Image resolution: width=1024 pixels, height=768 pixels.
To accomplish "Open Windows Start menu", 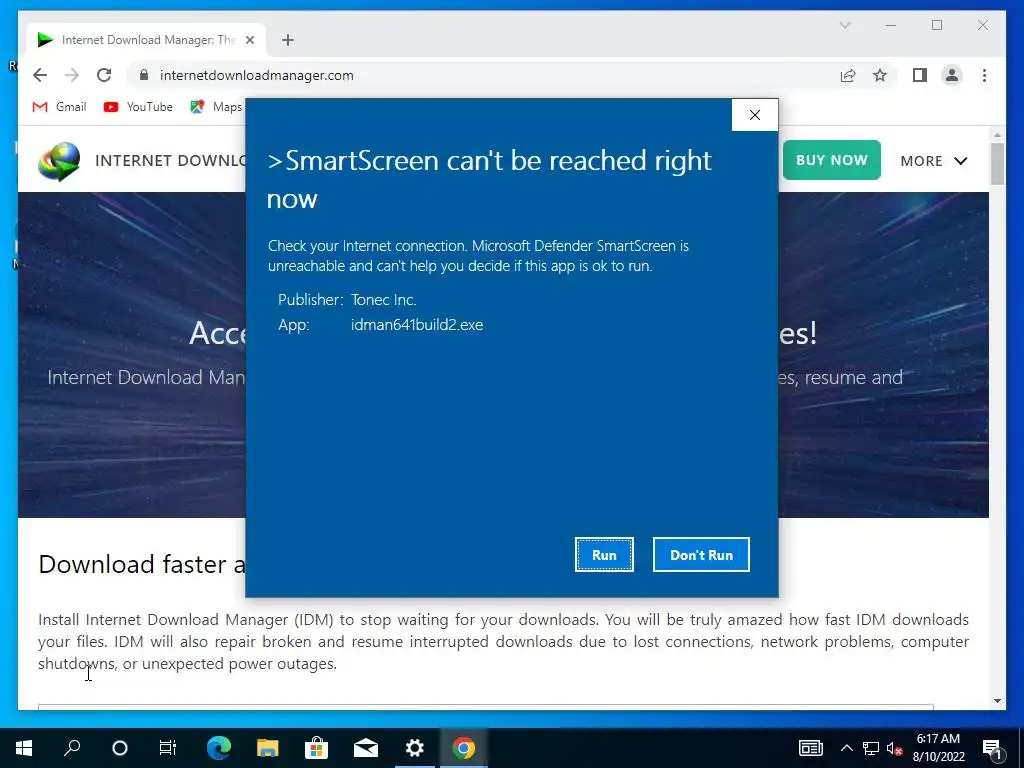I will (24, 748).
